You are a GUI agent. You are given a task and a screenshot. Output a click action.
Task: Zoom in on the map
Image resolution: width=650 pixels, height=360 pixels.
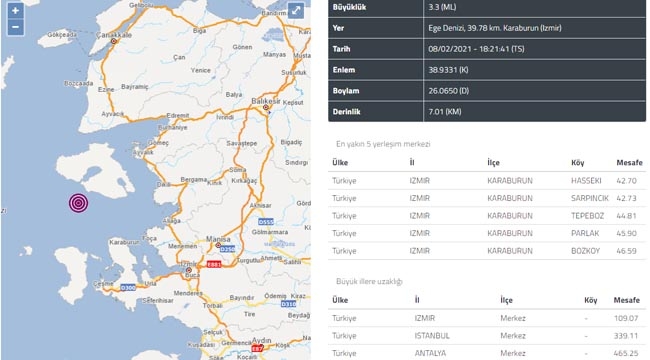point(15,11)
